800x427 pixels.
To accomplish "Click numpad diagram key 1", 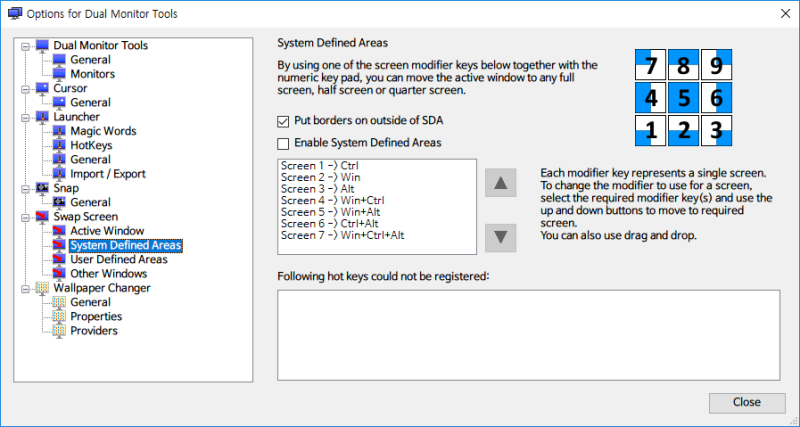I will click(651, 131).
